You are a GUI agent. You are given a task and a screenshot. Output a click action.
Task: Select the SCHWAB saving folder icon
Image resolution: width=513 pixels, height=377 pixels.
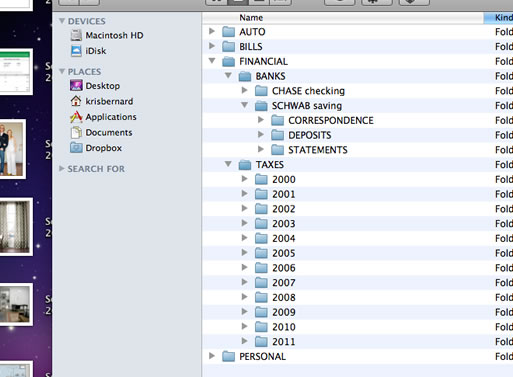click(x=261, y=106)
